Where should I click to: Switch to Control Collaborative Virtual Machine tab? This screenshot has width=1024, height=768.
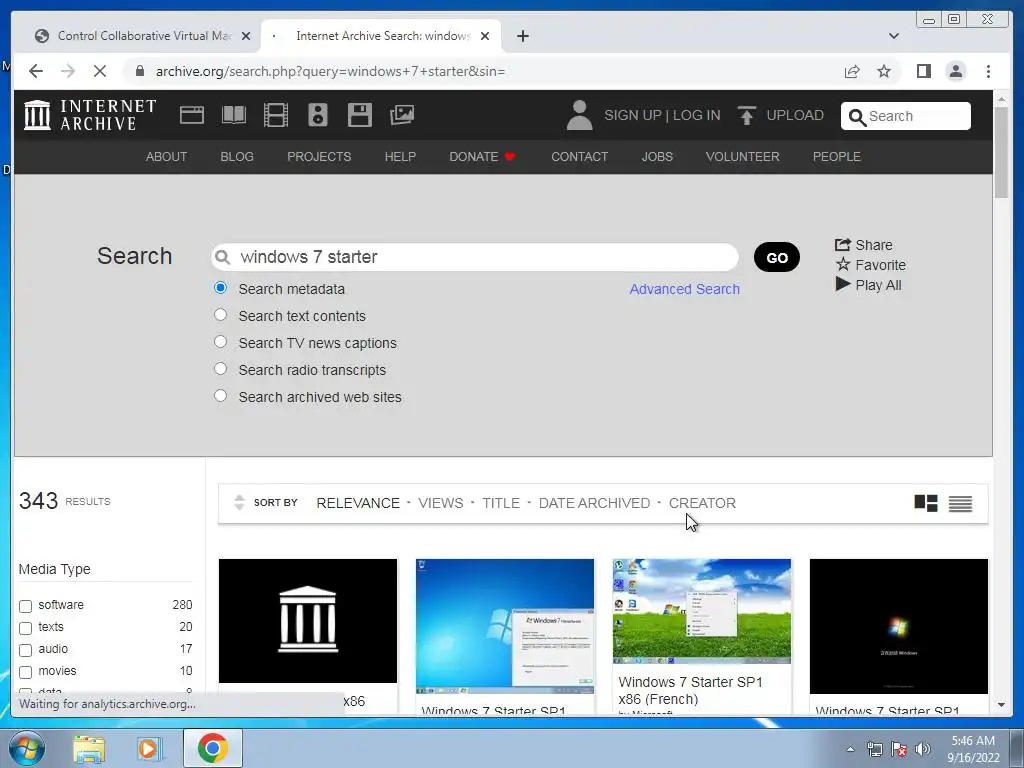click(x=143, y=36)
